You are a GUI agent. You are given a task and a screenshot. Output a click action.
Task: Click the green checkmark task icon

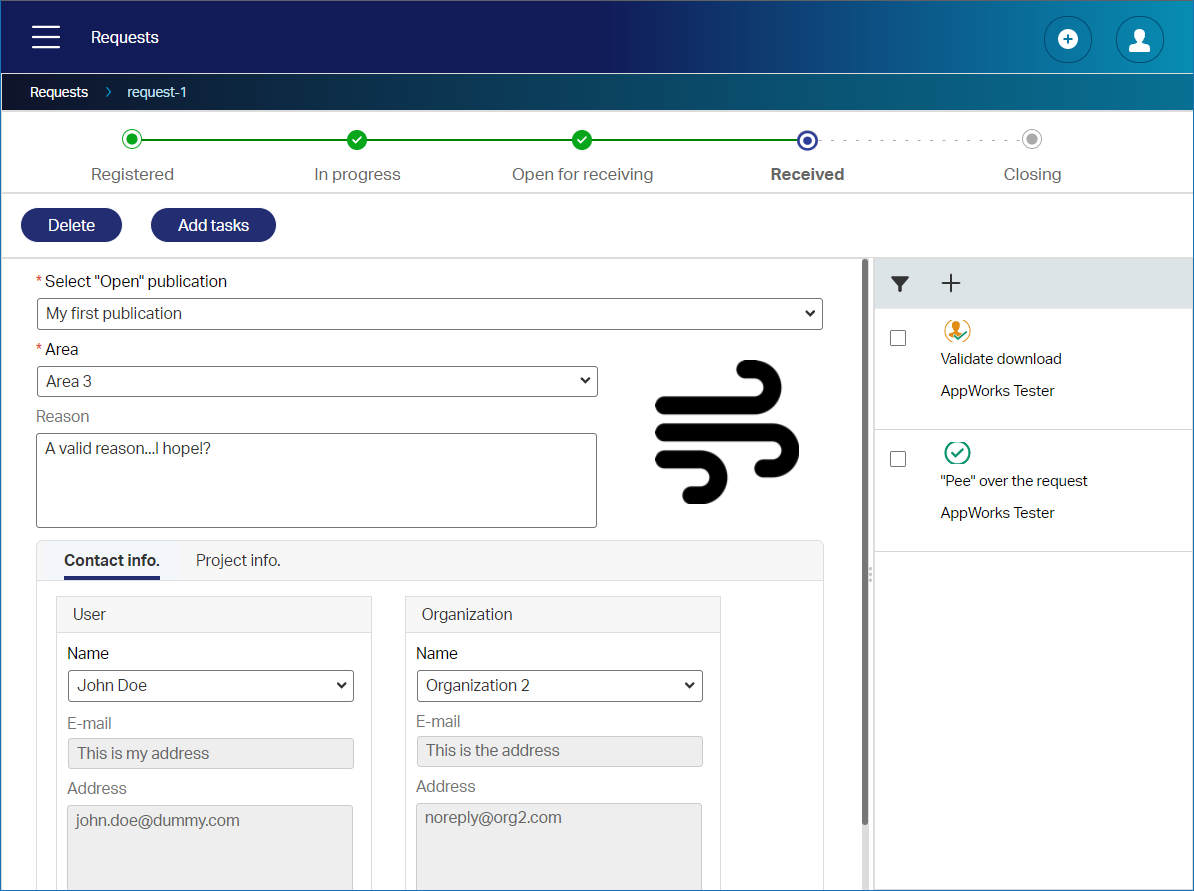pyautogui.click(x=957, y=453)
